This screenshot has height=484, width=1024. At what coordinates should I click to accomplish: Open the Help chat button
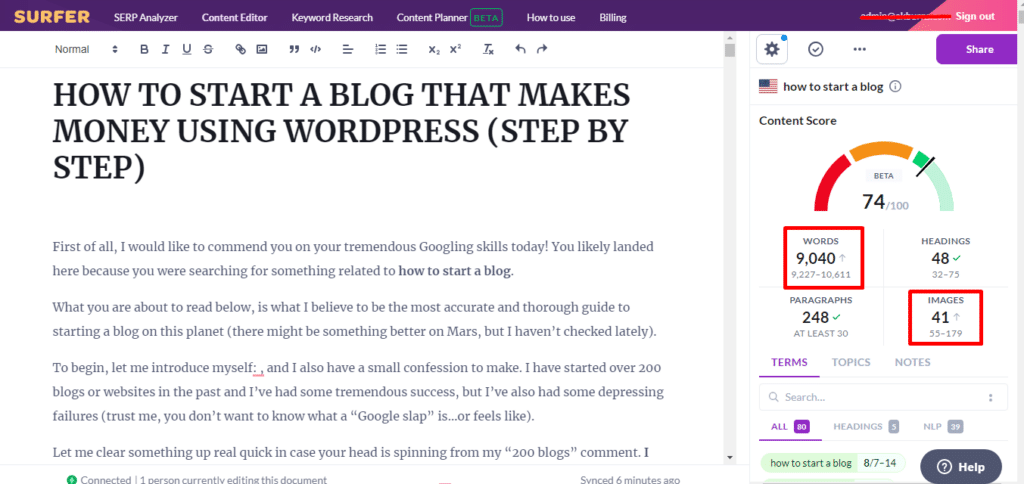[961, 466]
